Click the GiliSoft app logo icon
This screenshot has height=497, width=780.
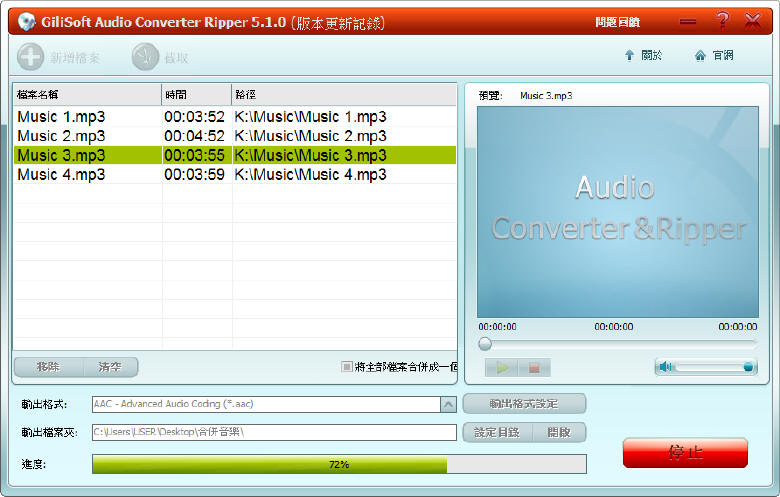(27, 22)
